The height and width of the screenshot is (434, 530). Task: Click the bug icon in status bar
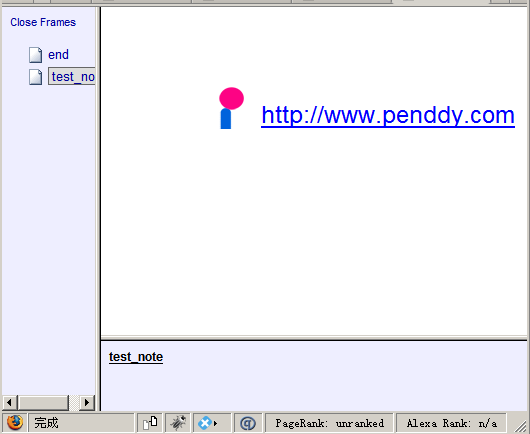point(178,423)
